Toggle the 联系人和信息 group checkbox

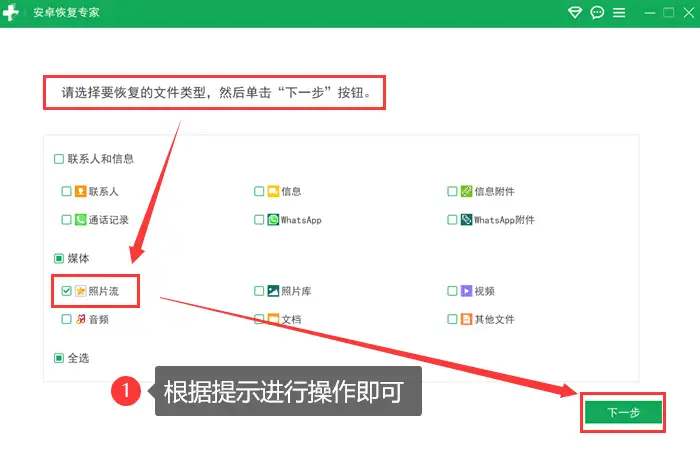pyautogui.click(x=59, y=159)
